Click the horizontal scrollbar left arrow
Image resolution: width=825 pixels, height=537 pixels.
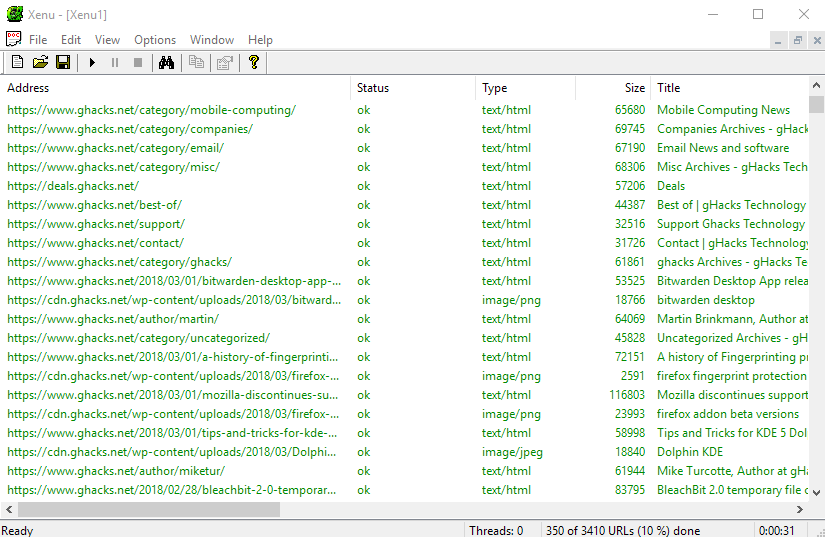pos(9,509)
